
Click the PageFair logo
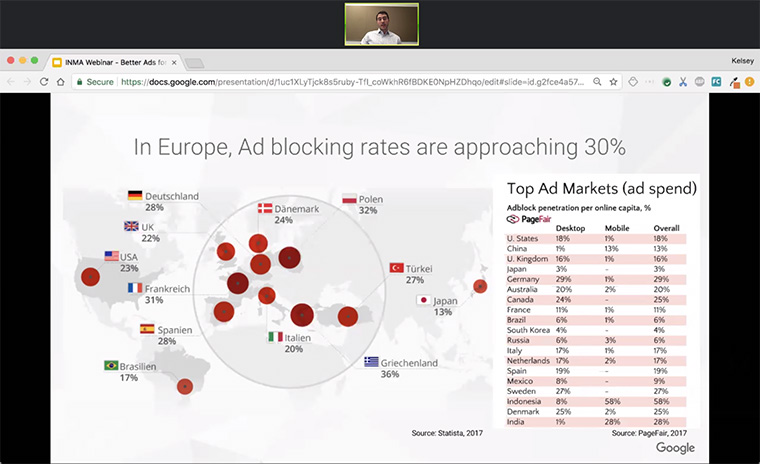529,219
